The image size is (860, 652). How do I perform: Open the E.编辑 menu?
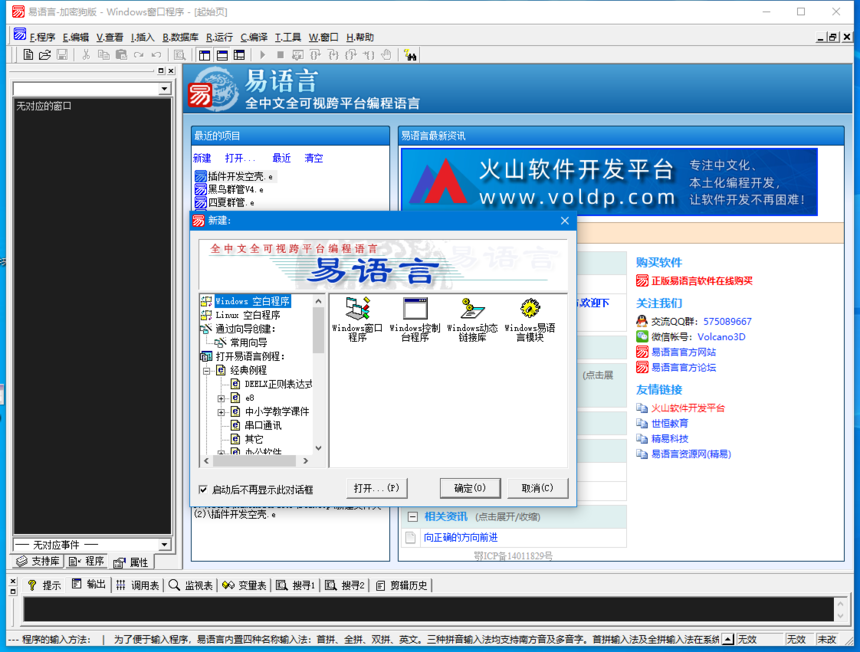(76, 37)
